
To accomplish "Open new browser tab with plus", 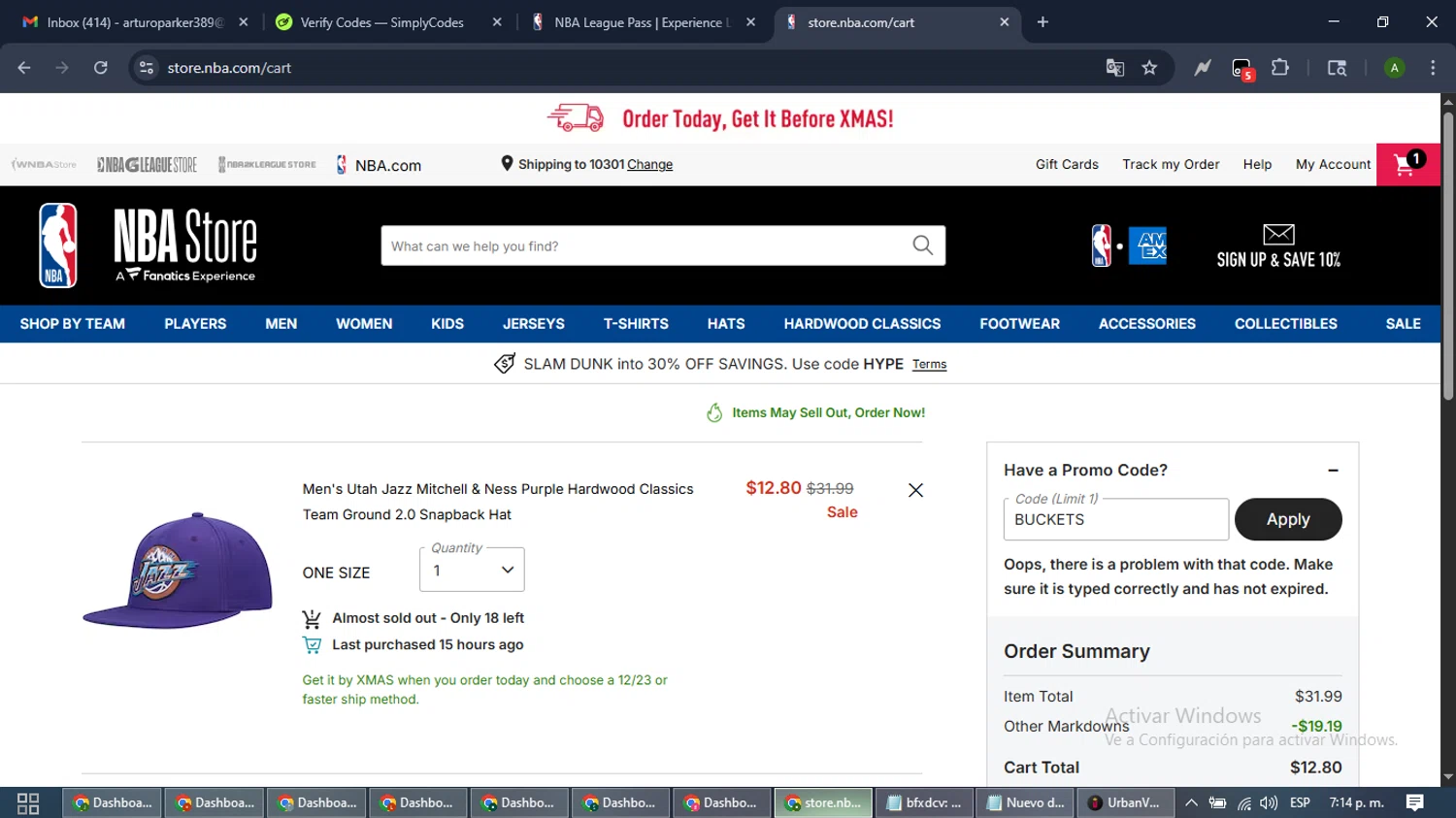I will [x=1042, y=22].
